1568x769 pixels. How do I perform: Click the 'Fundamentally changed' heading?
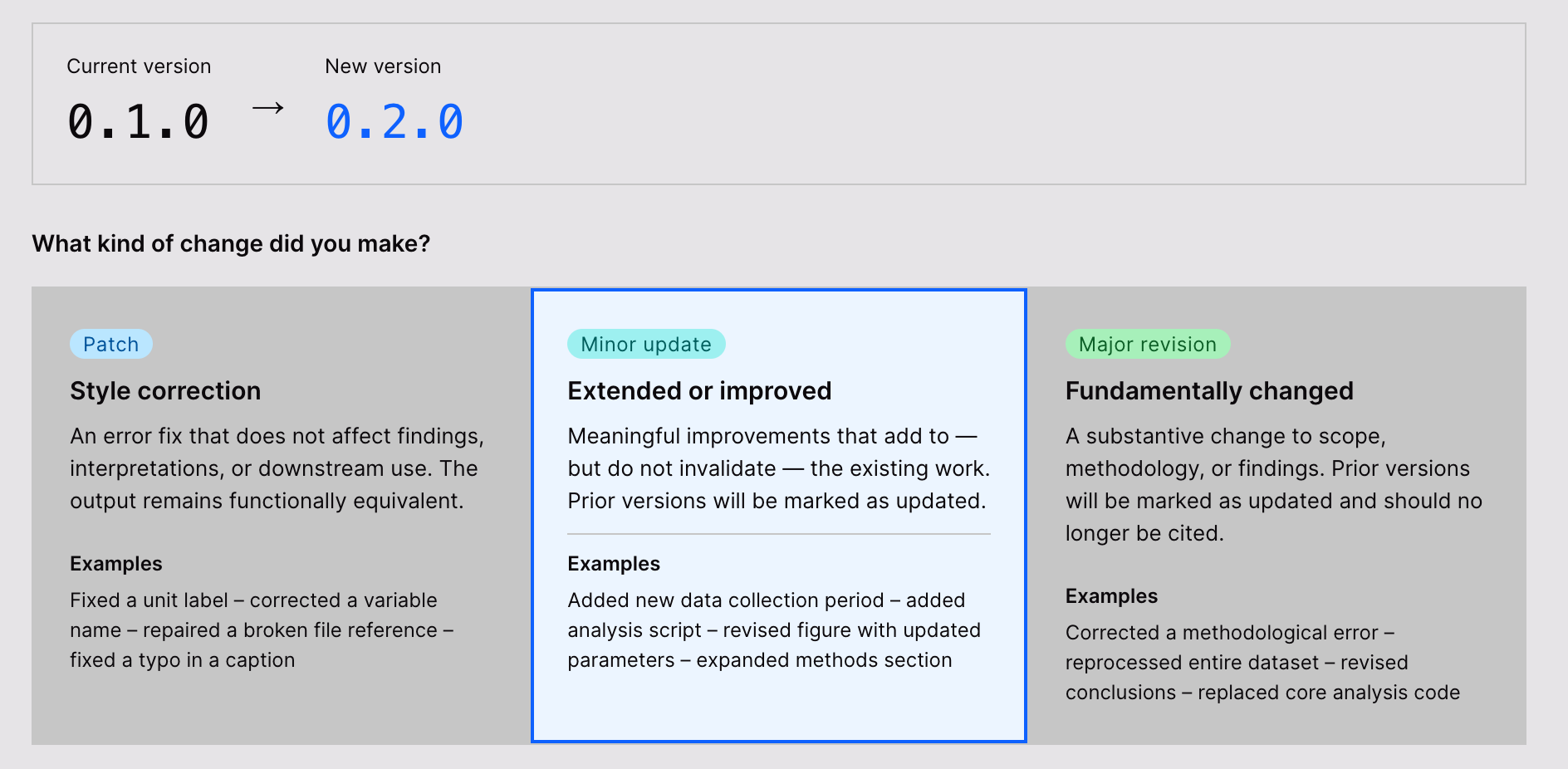(x=1209, y=391)
